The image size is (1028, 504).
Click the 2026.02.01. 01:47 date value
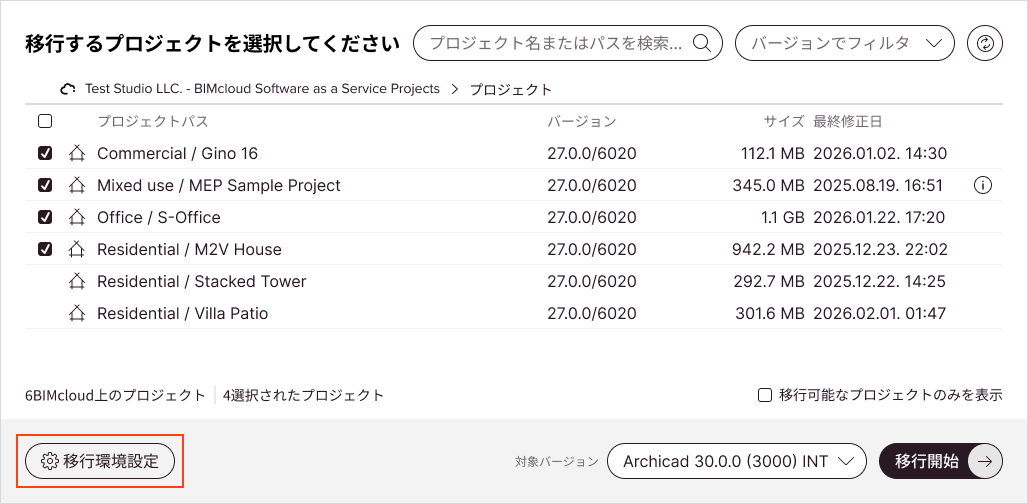tap(880, 313)
